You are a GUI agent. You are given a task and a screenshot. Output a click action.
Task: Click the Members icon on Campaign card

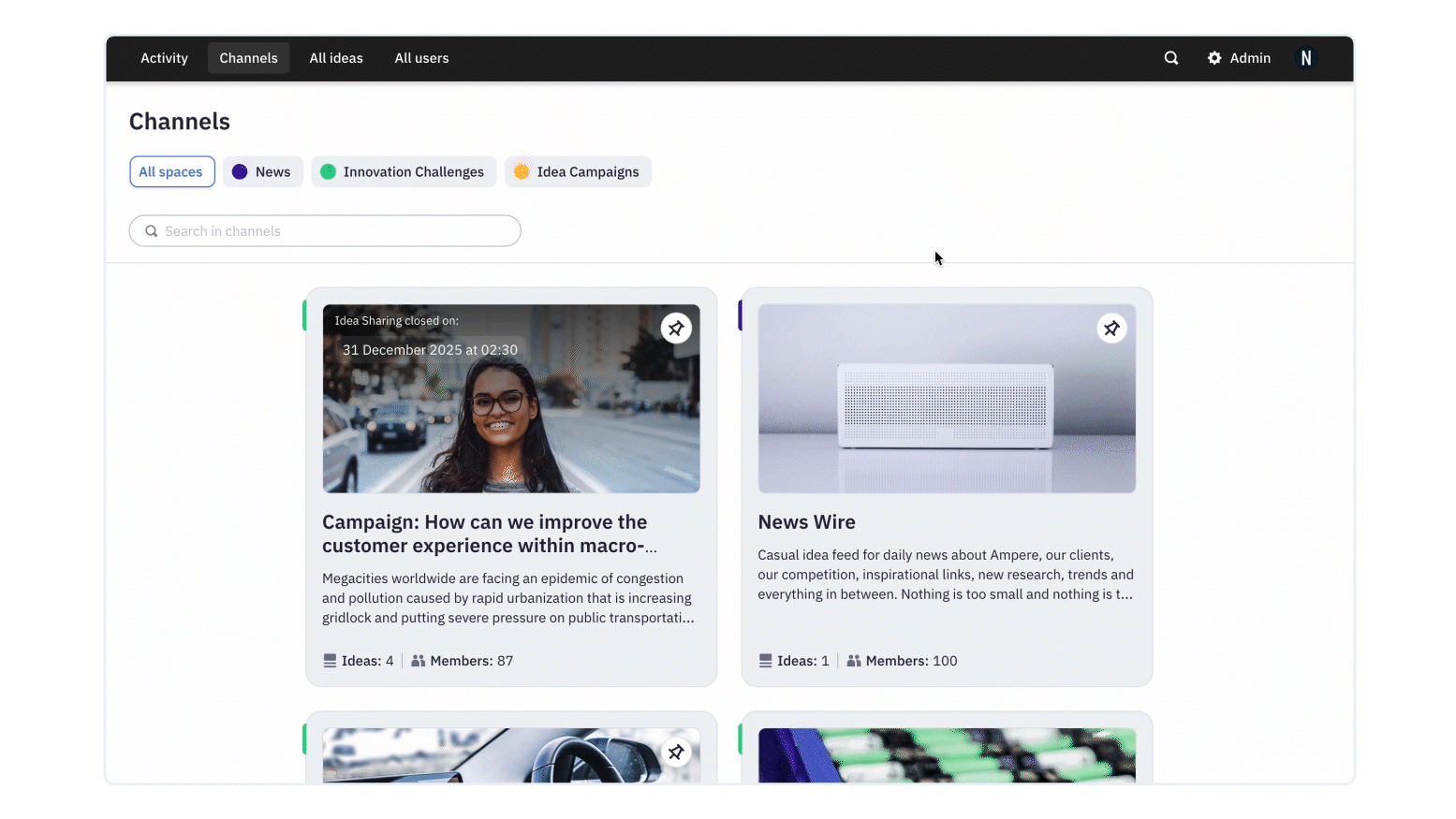419,661
